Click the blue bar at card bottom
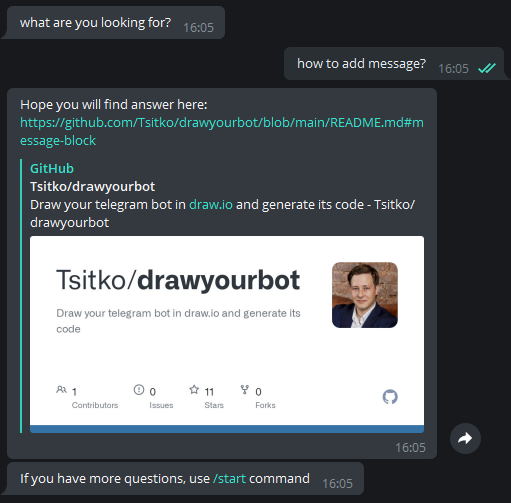Image resolution: width=511 pixels, height=503 pixels. coord(227,429)
